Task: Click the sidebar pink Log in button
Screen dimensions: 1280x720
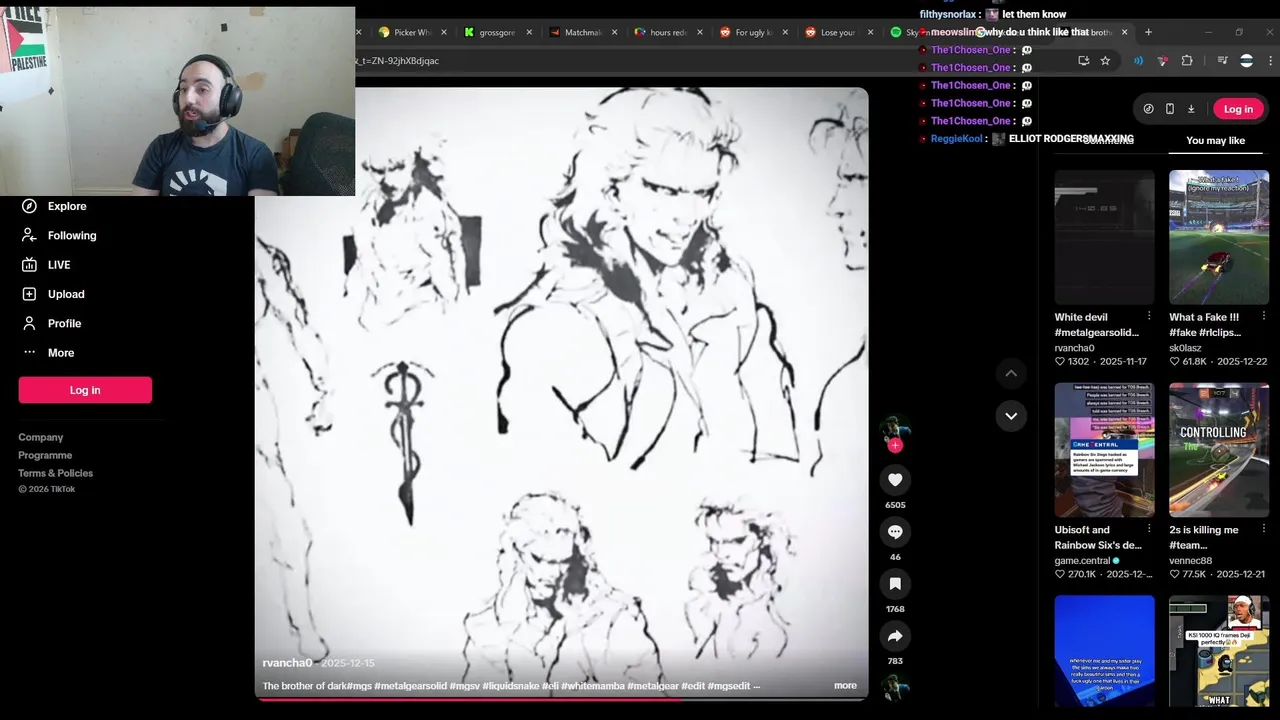Action: tap(85, 390)
